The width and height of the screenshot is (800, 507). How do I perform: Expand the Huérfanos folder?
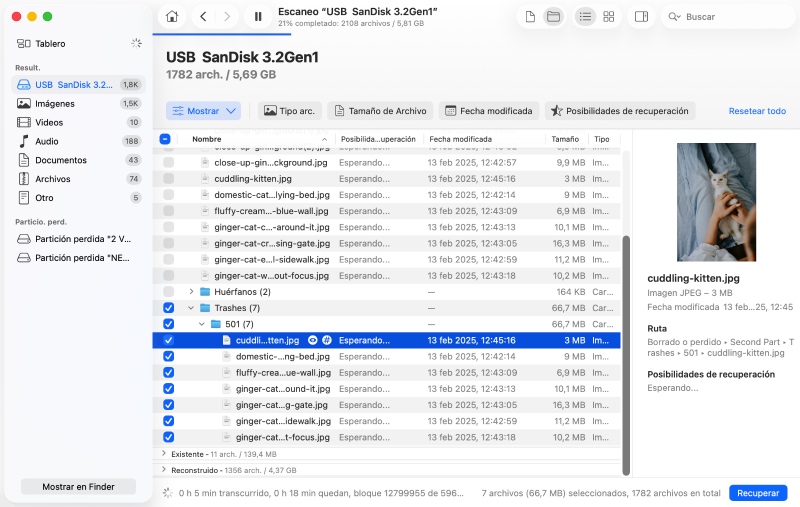tap(191, 292)
